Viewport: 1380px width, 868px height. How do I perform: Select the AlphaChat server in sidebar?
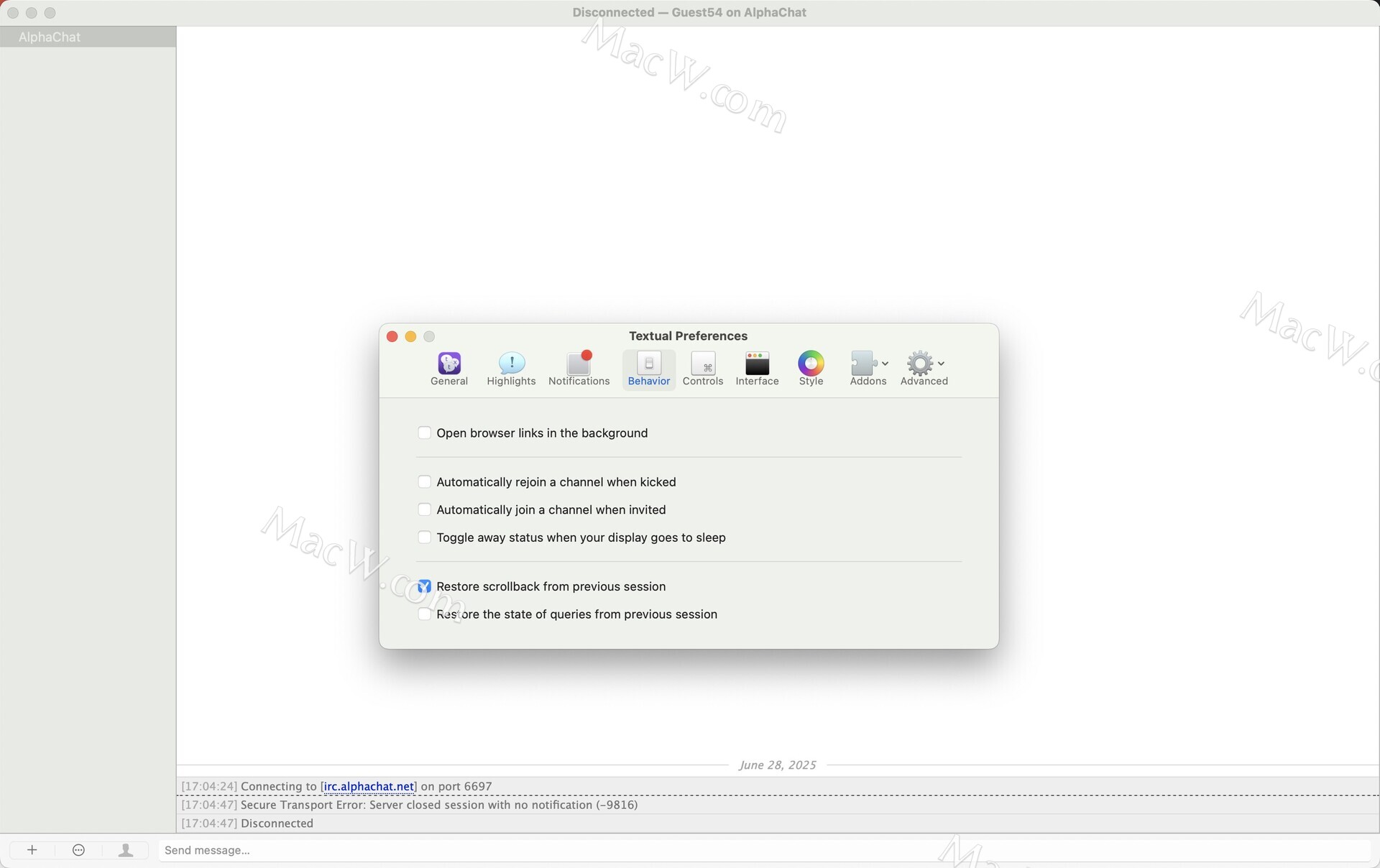(x=88, y=37)
